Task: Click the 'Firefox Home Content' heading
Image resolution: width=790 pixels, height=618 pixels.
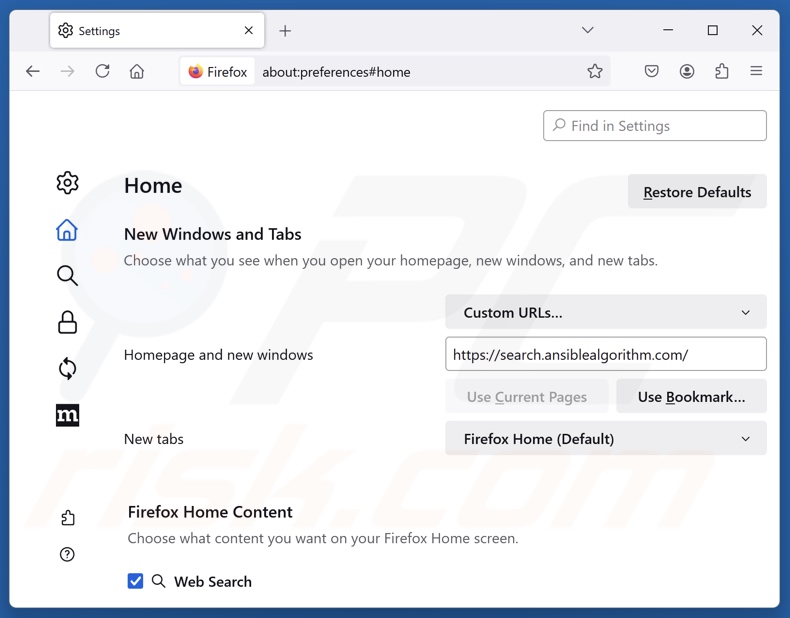Action: tap(210, 512)
